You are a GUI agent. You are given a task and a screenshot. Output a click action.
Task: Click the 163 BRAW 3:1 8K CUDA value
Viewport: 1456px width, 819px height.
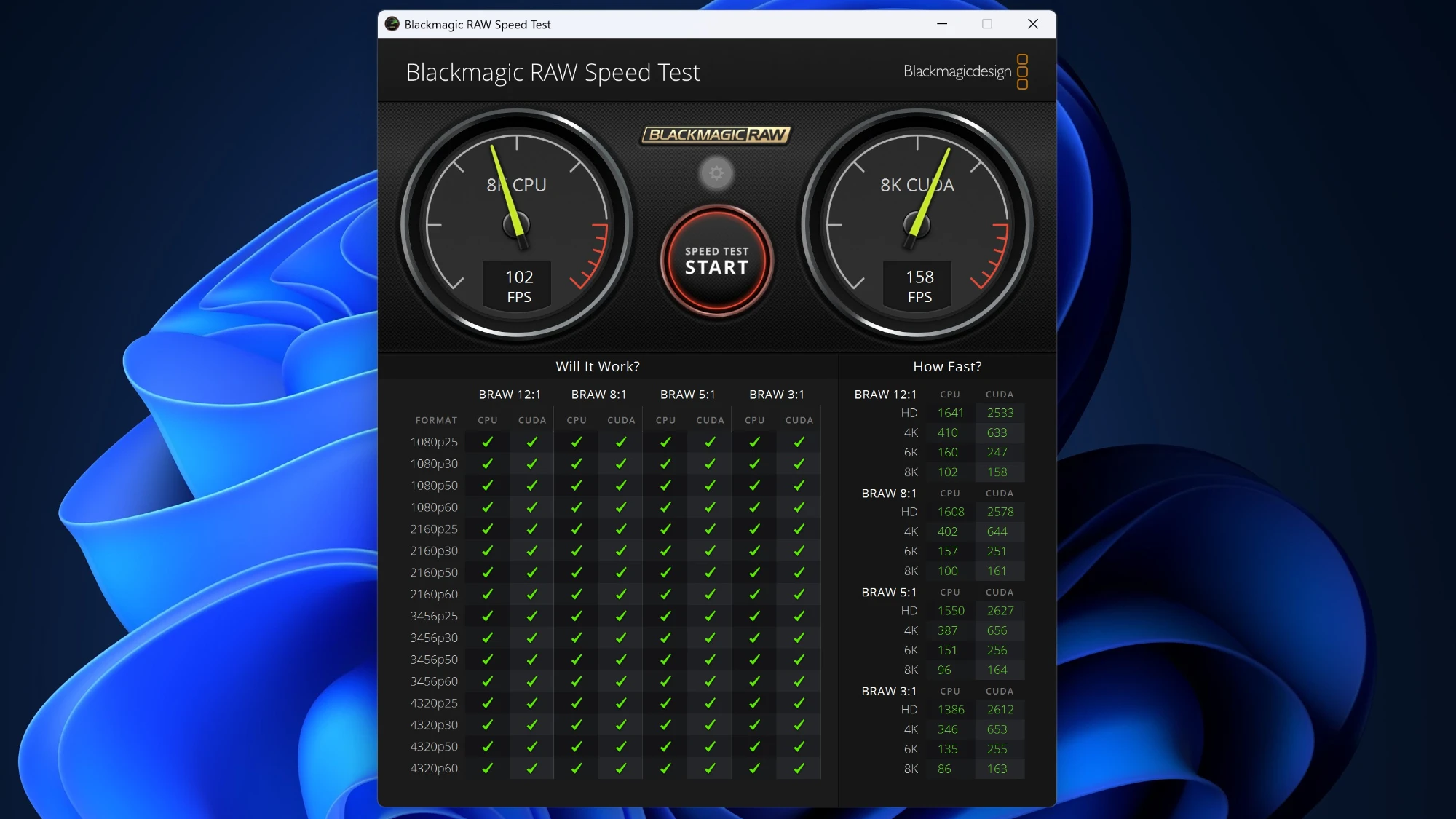[x=997, y=769]
